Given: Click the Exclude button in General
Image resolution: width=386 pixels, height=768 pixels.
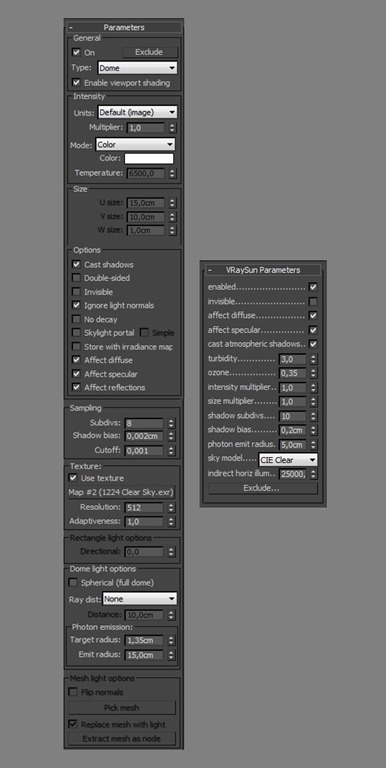Looking at the screenshot, I should pyautogui.click(x=149, y=52).
